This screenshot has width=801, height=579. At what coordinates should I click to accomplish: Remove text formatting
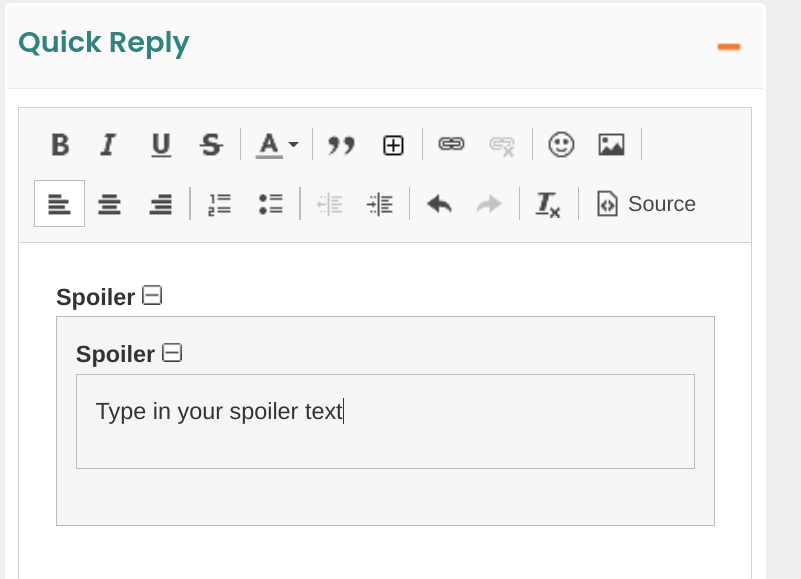[x=548, y=204]
